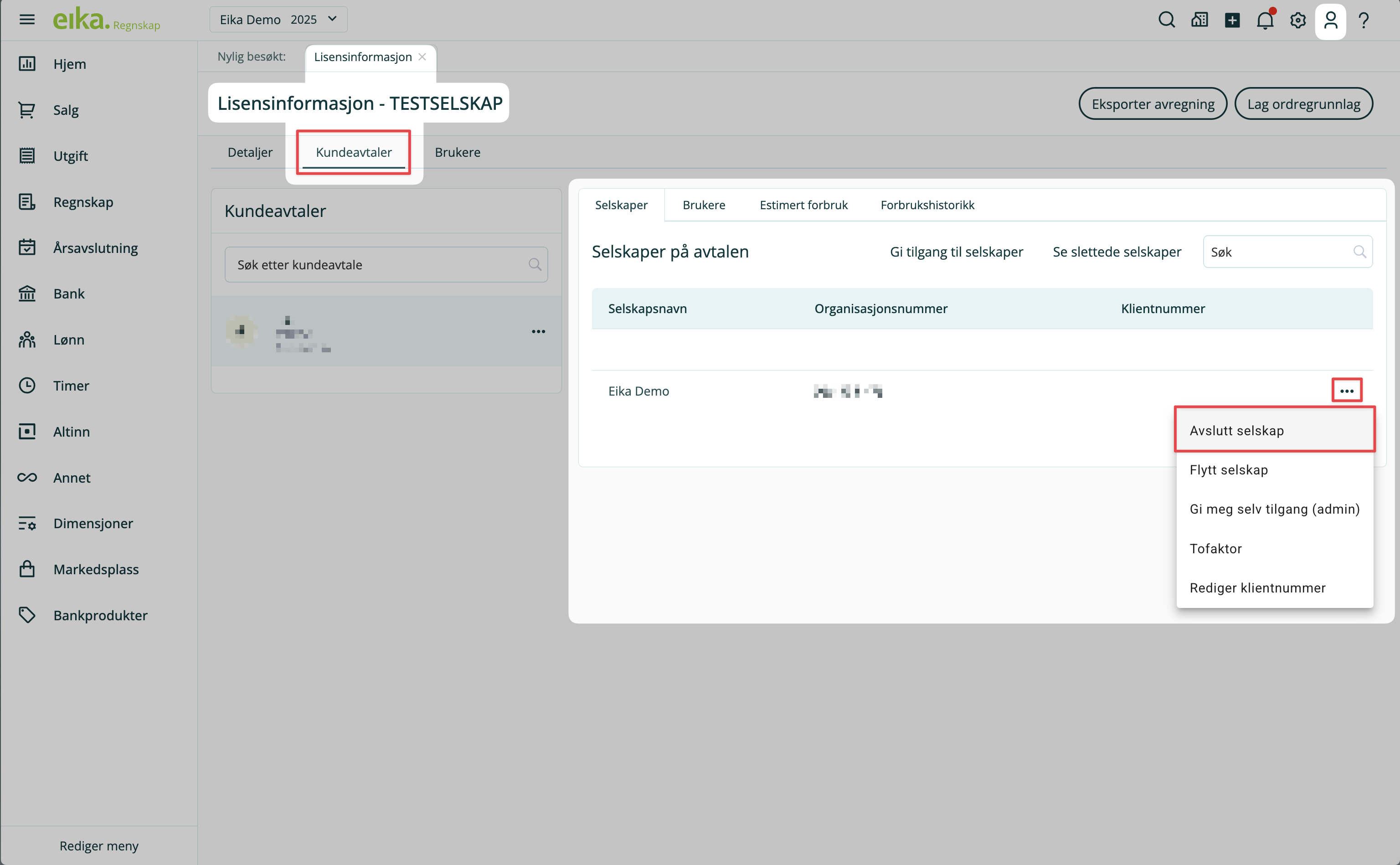This screenshot has width=1400, height=865.
Task: Click Hjem dashboard icon in sidebar
Action: [27, 63]
